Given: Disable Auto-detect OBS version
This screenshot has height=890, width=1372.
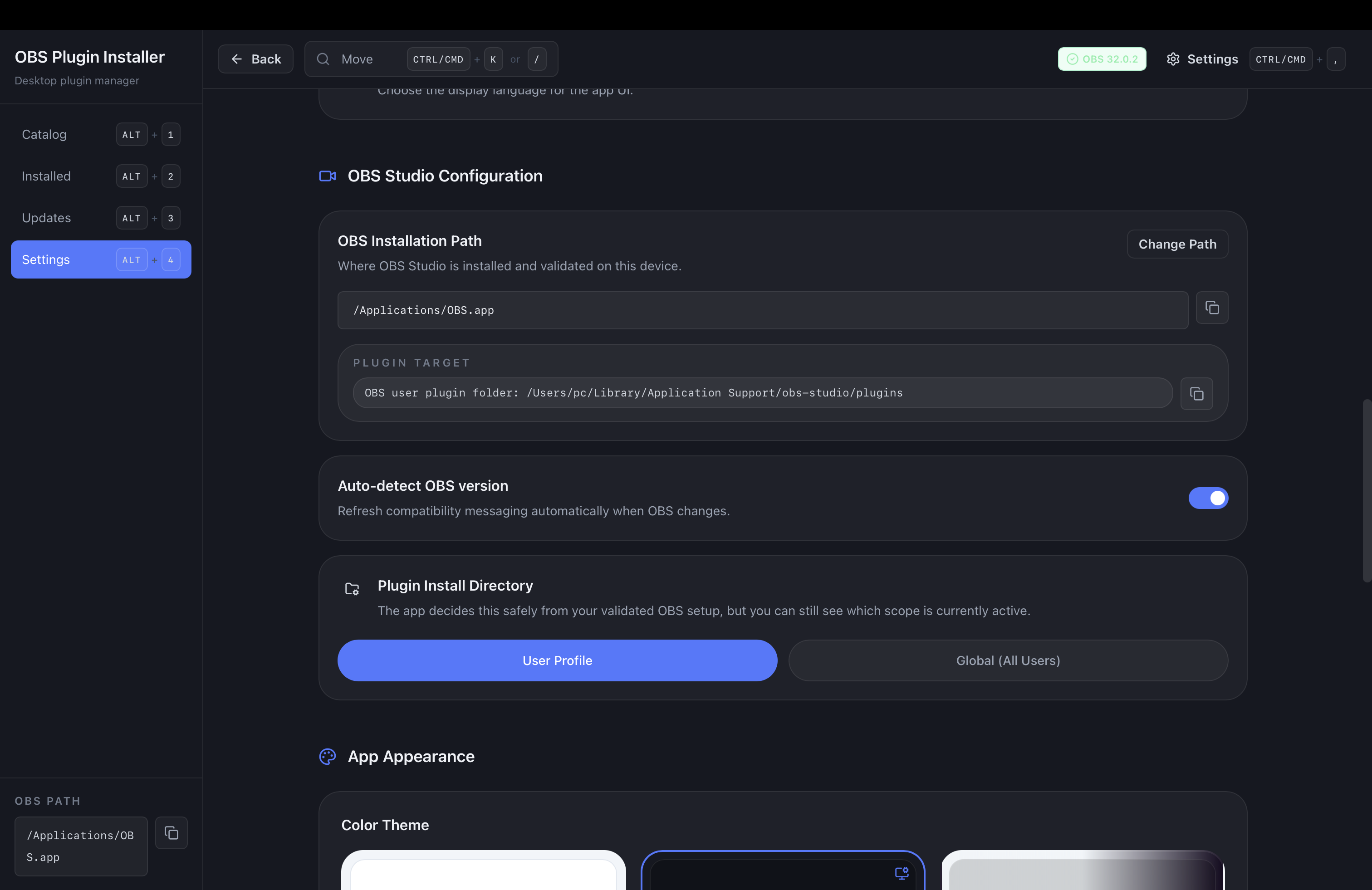Looking at the screenshot, I should pos(1208,498).
